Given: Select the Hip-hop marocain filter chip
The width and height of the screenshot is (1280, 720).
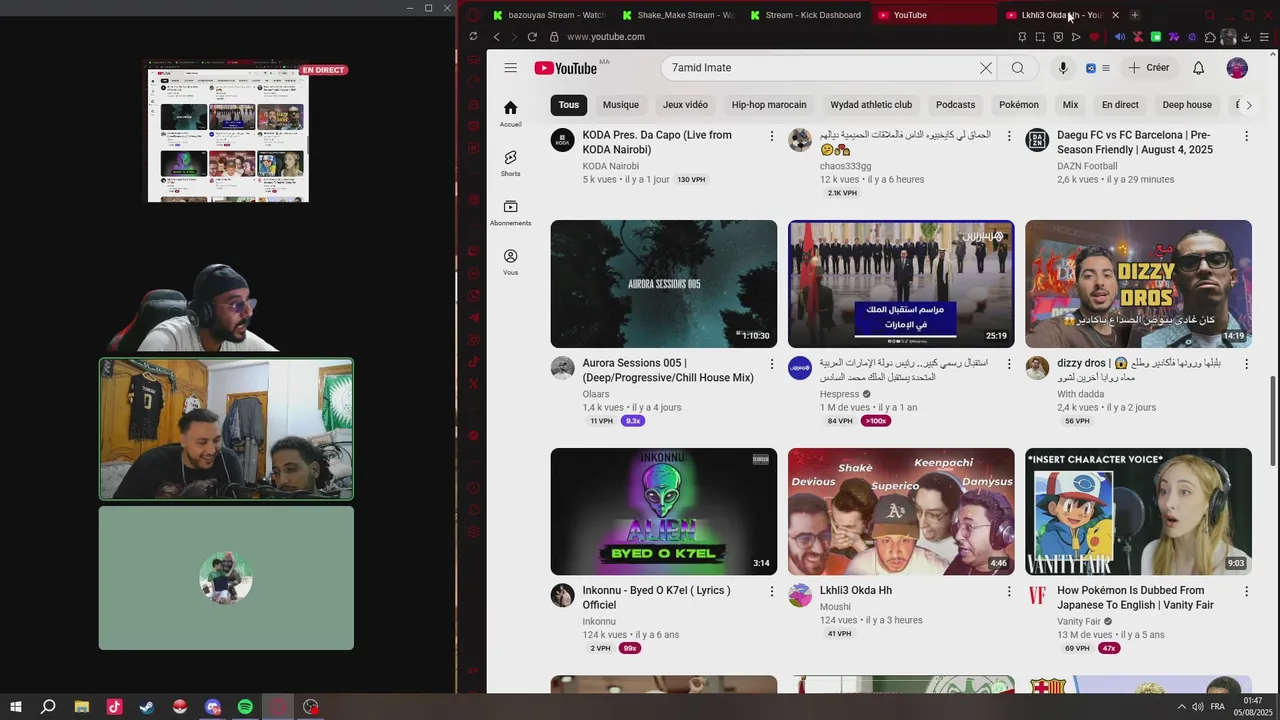Looking at the screenshot, I should pyautogui.click(x=769, y=105).
